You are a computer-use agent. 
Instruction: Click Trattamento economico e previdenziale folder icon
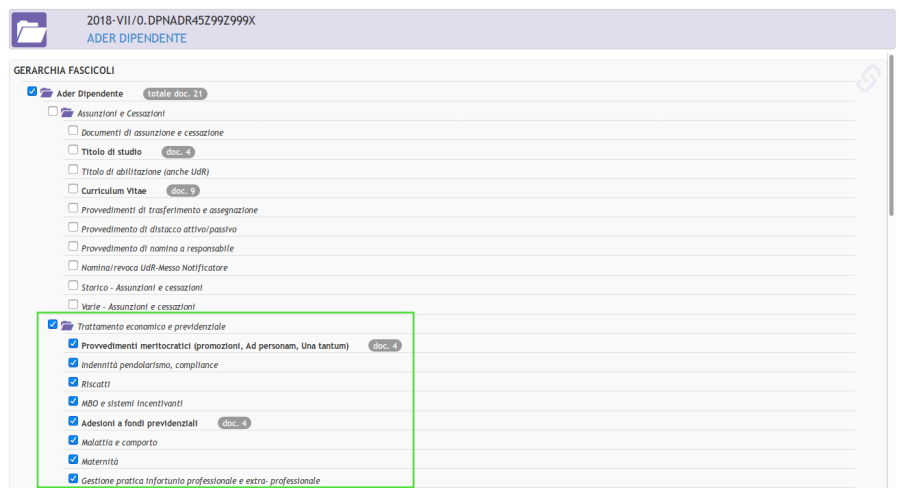(x=67, y=326)
